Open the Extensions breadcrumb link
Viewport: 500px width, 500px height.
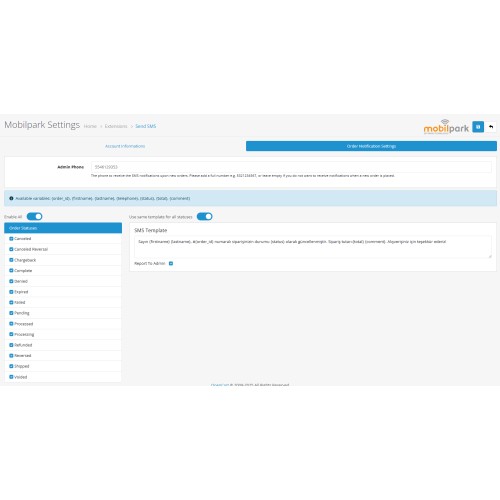(x=116, y=126)
